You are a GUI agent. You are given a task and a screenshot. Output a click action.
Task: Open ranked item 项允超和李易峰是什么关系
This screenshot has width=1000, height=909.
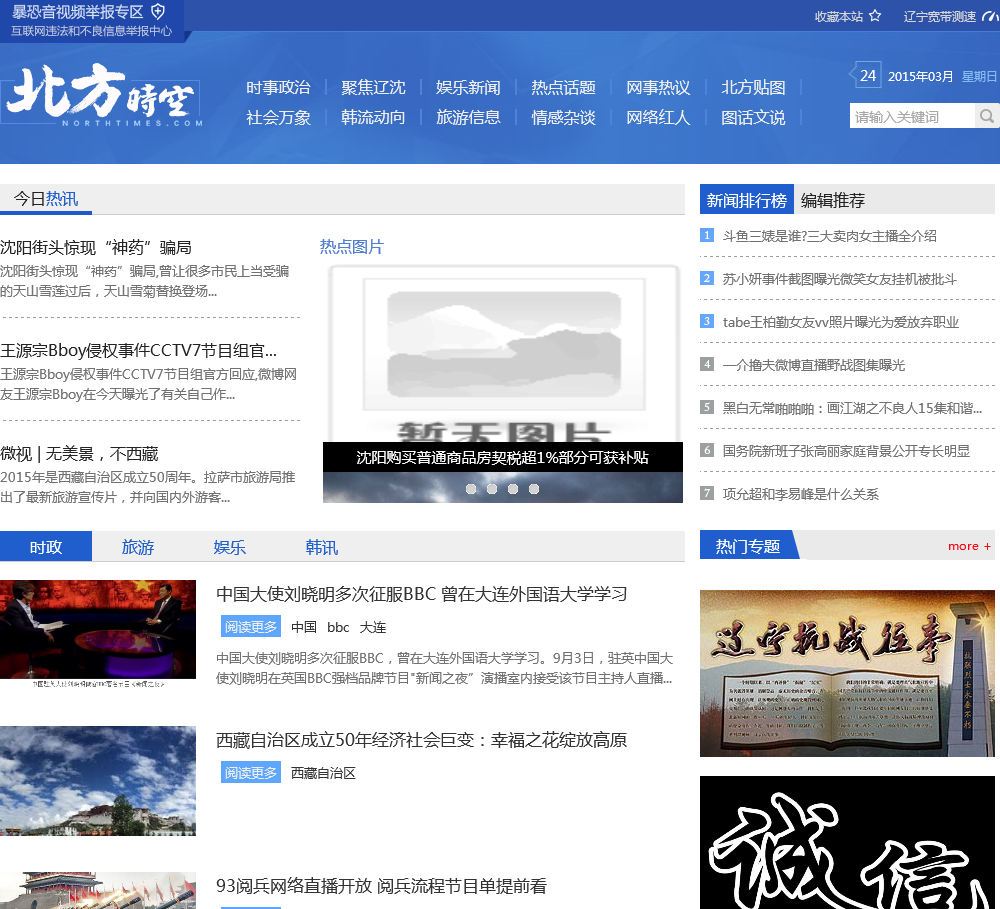click(800, 494)
